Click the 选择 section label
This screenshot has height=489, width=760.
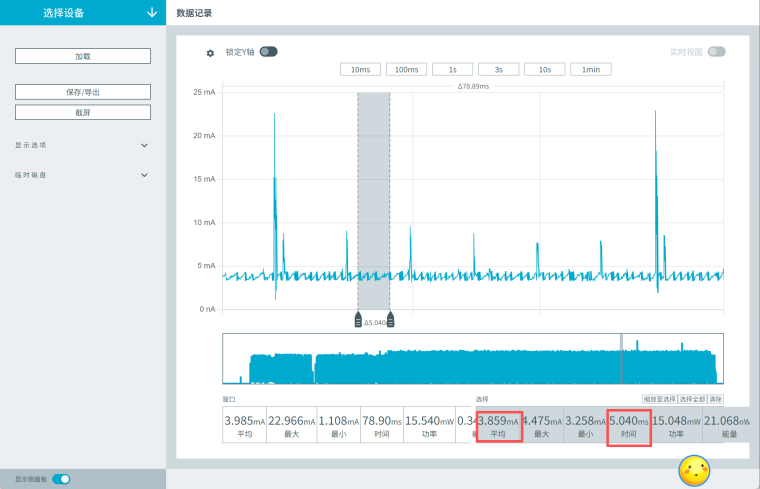(x=482, y=399)
